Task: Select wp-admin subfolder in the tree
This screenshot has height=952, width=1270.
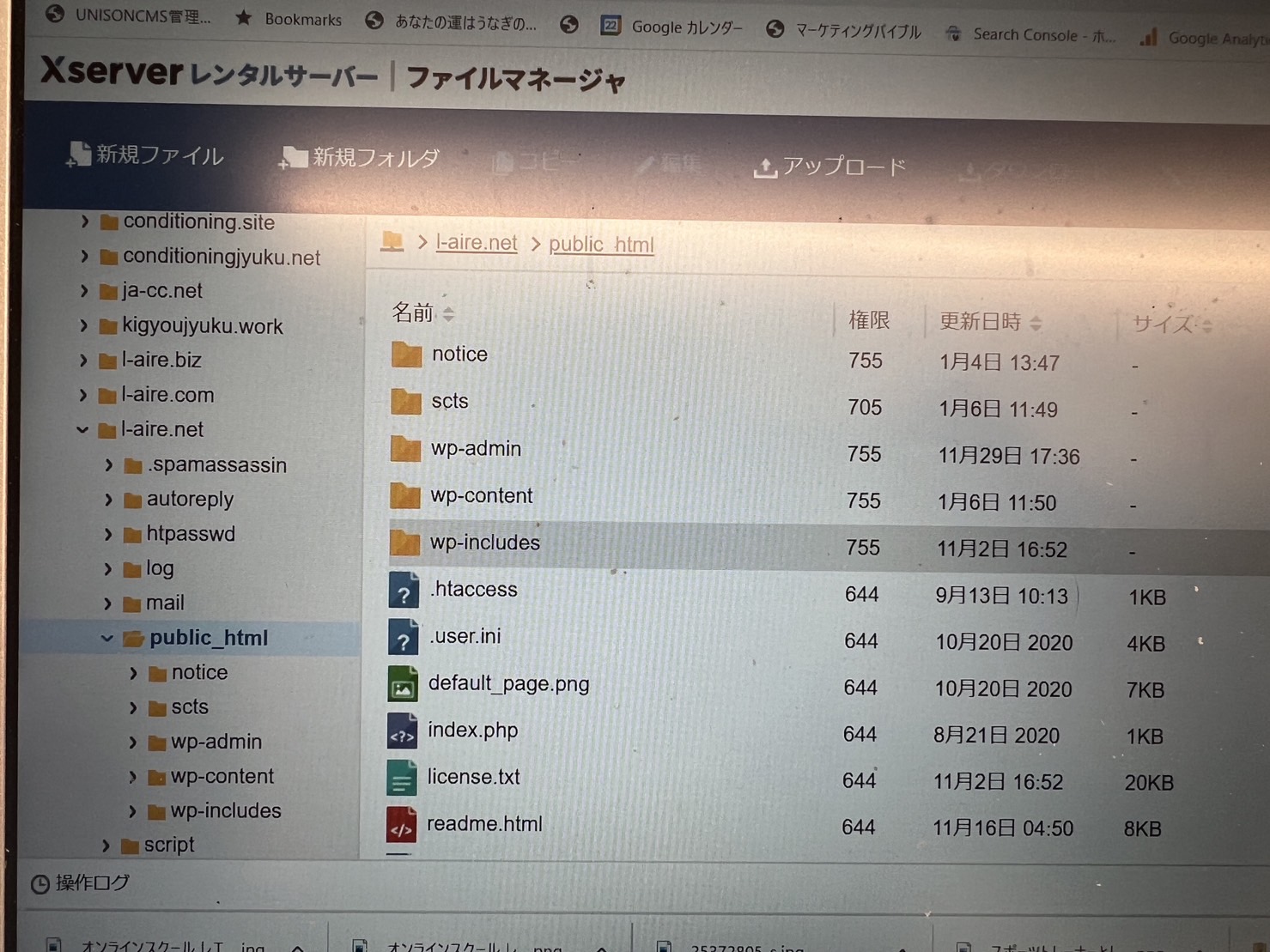Action: (216, 741)
